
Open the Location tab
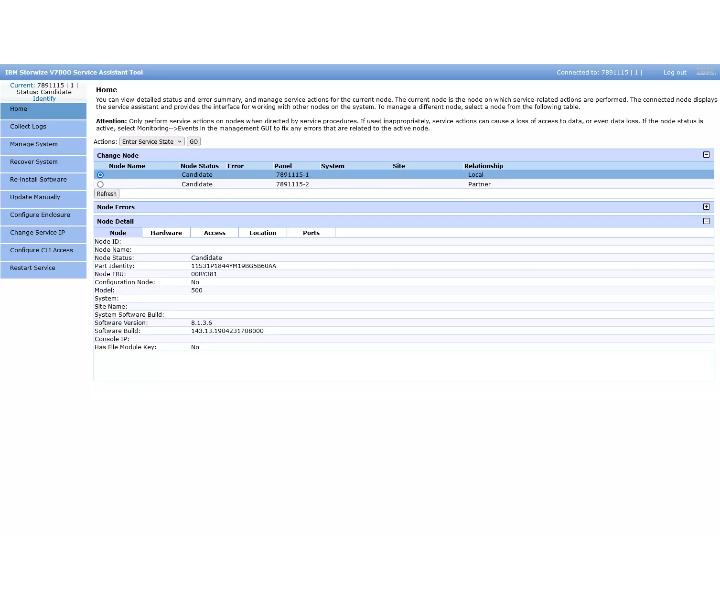point(263,233)
